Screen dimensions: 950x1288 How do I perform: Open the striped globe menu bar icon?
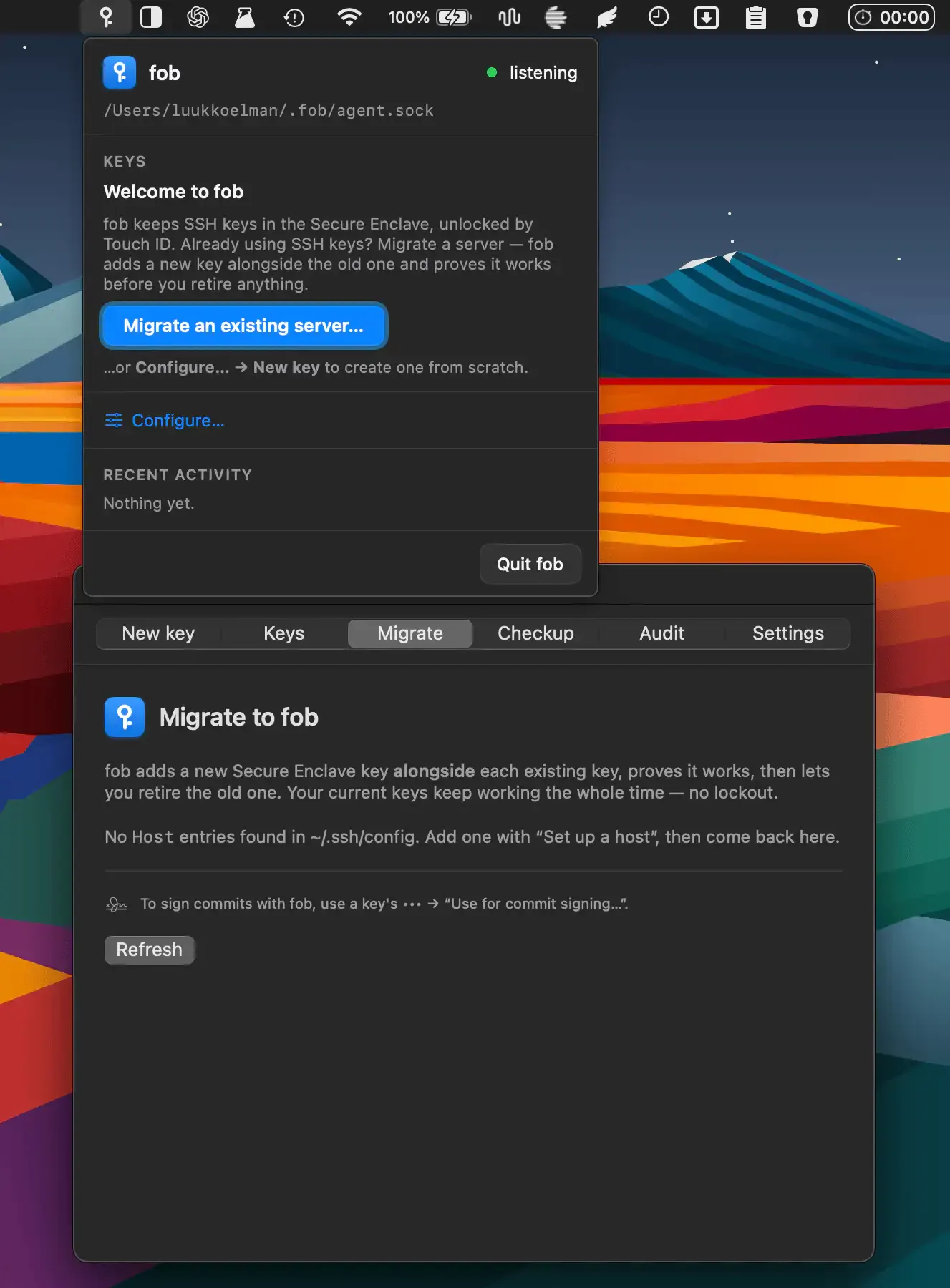556,17
